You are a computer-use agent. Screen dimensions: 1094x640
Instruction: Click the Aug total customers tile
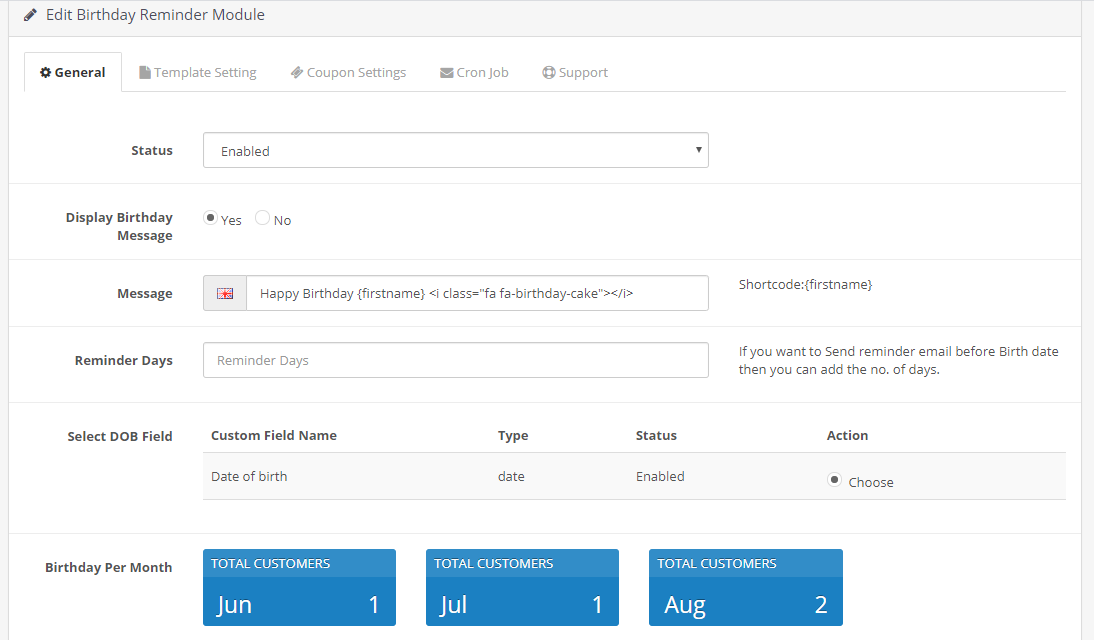click(746, 588)
